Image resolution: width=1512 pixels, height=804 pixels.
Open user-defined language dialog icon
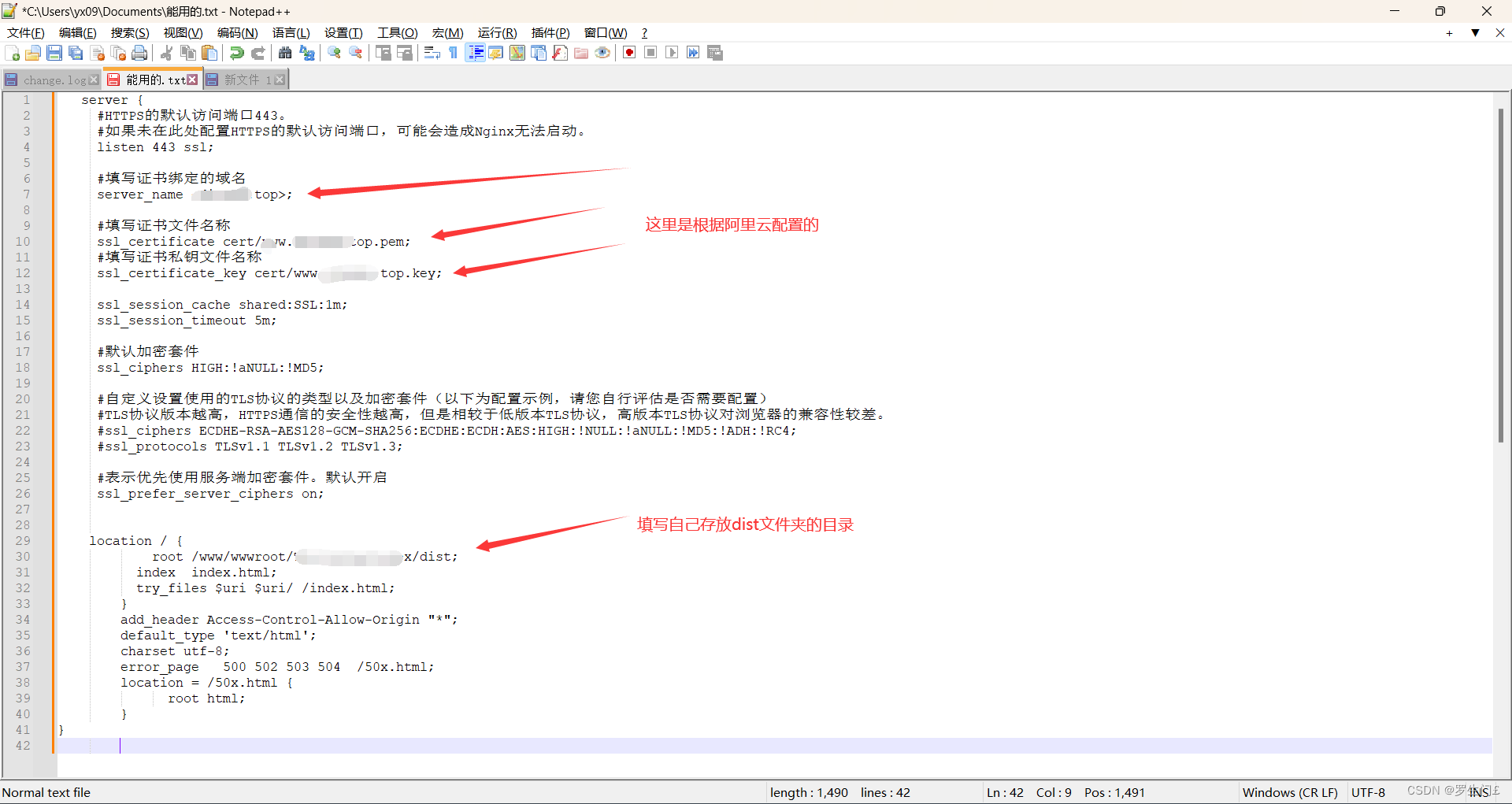[x=496, y=53]
